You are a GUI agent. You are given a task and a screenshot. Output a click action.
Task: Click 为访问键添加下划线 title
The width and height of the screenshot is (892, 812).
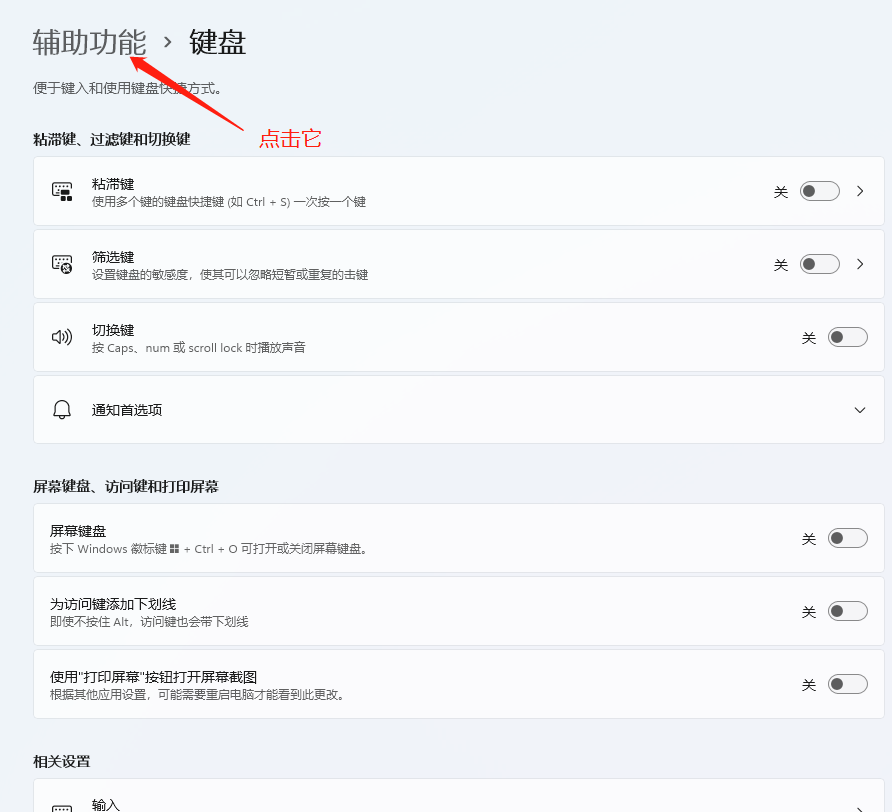(x=113, y=604)
